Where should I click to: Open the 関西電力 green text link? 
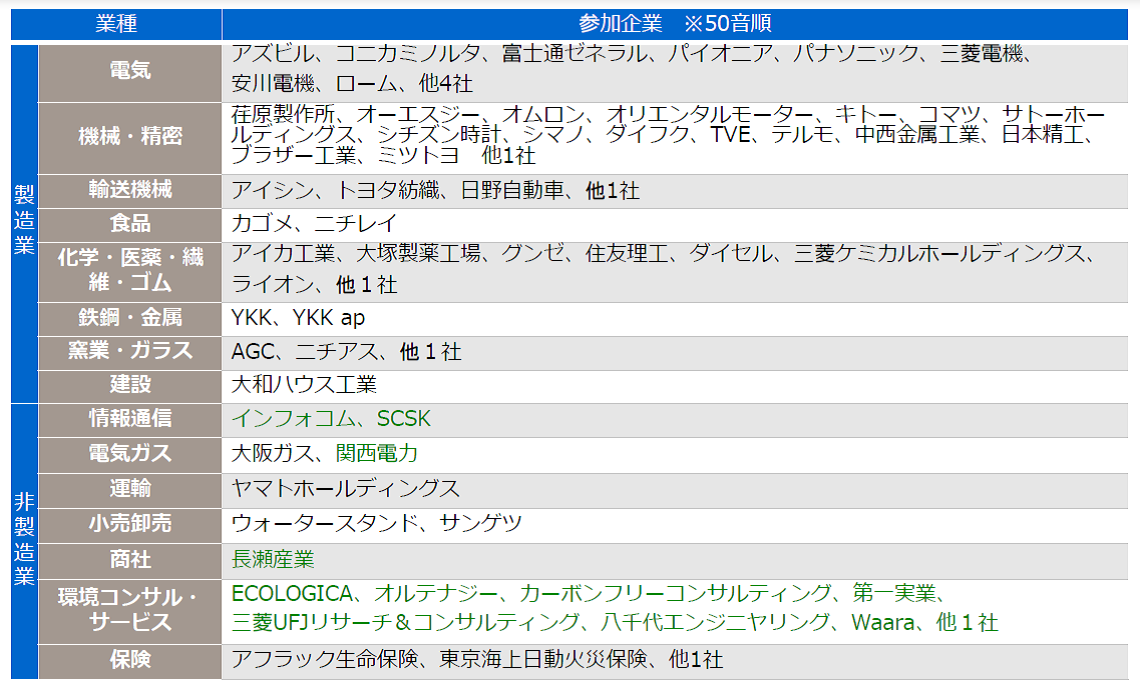377,454
